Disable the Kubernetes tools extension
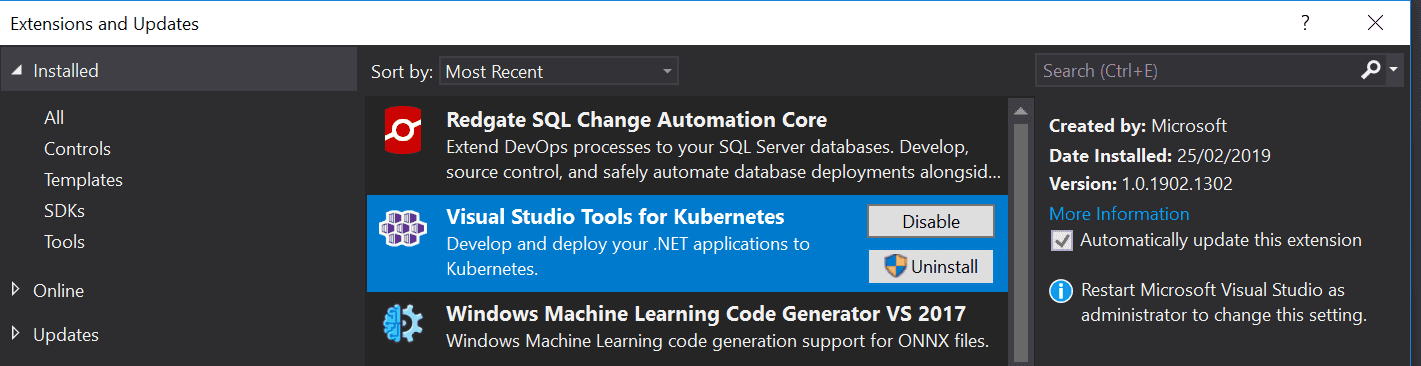The image size is (1421, 366). point(931,221)
